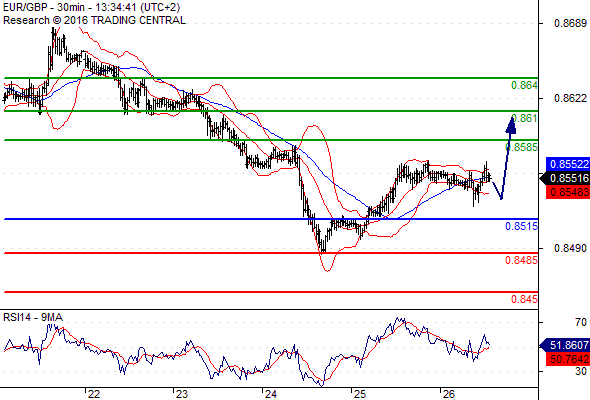
Task: Click the green 0.864 resistance label
Action: pos(524,85)
